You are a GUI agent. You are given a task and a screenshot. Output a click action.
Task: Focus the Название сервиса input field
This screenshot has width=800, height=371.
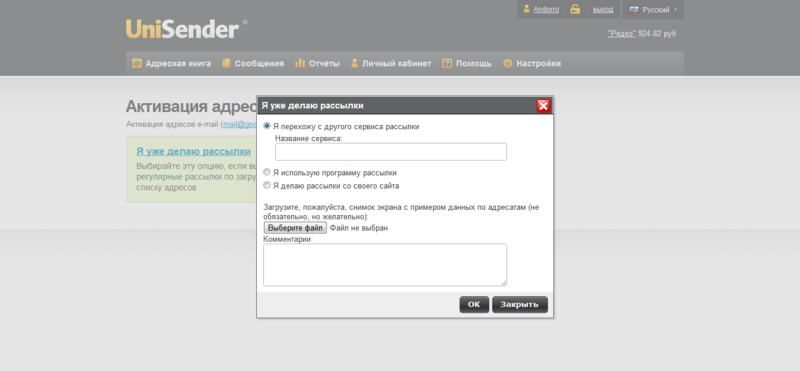(x=391, y=152)
